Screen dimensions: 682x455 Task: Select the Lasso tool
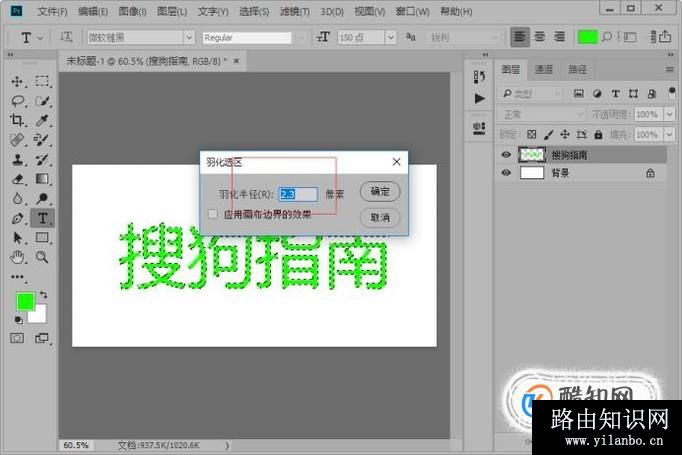(x=17, y=101)
